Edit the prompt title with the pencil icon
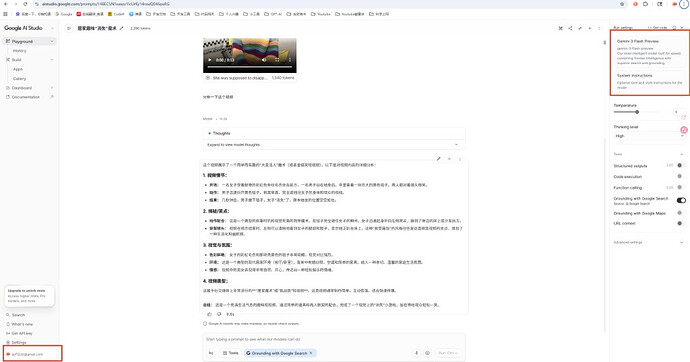 (121, 28)
